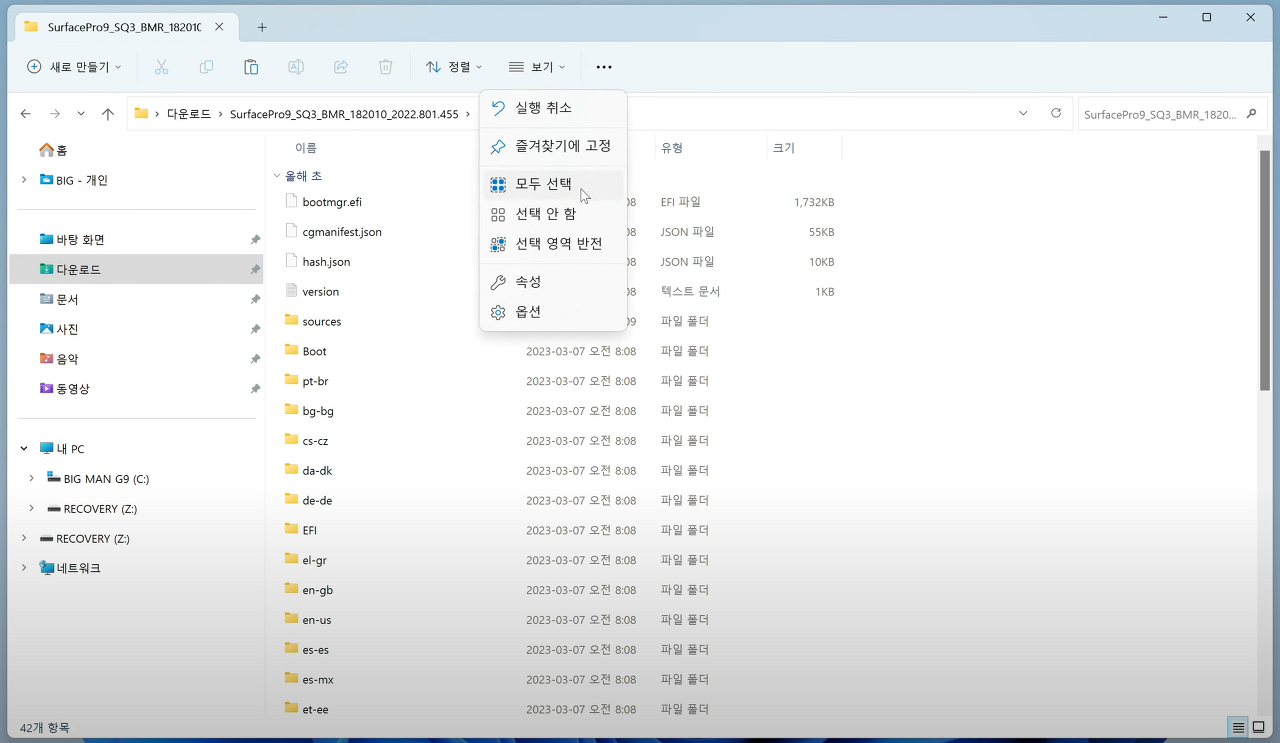This screenshot has height=743, width=1280.
Task: Choose 실행 취소 from the menu
Action: [553, 108]
